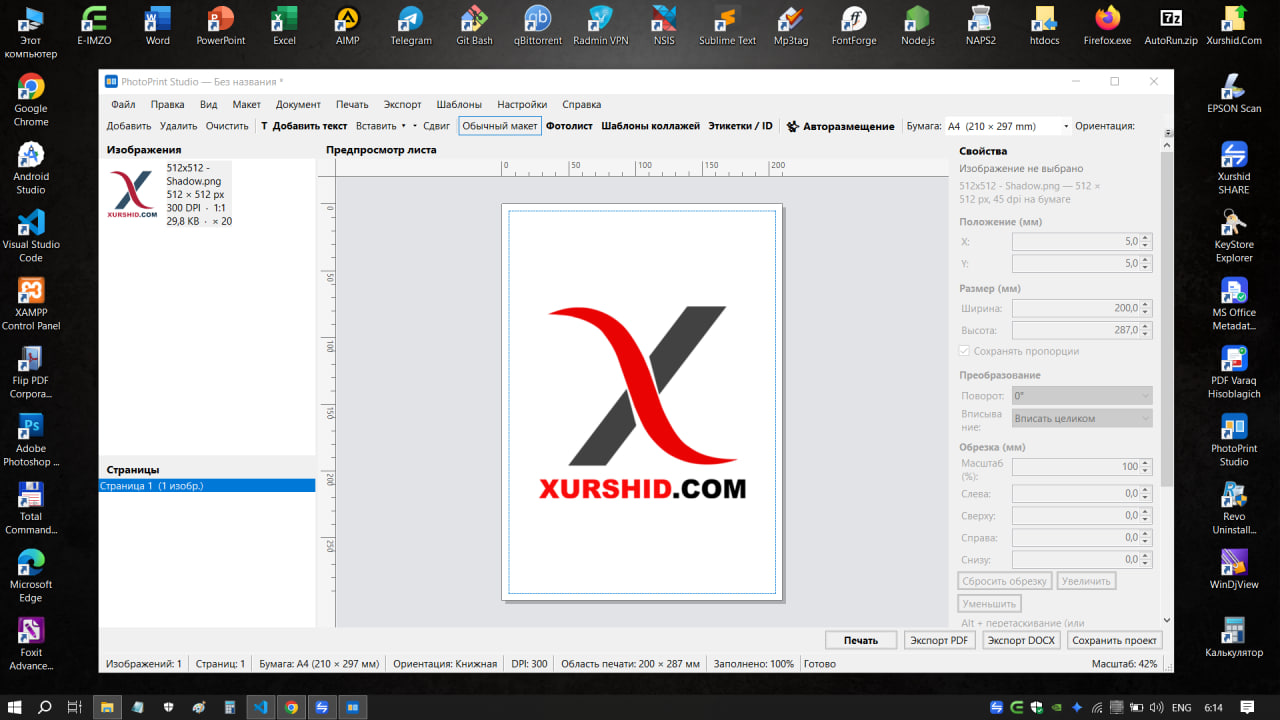This screenshot has height=720, width=1280.
Task: Open Google Chrome desktop icon
Action: [31, 100]
